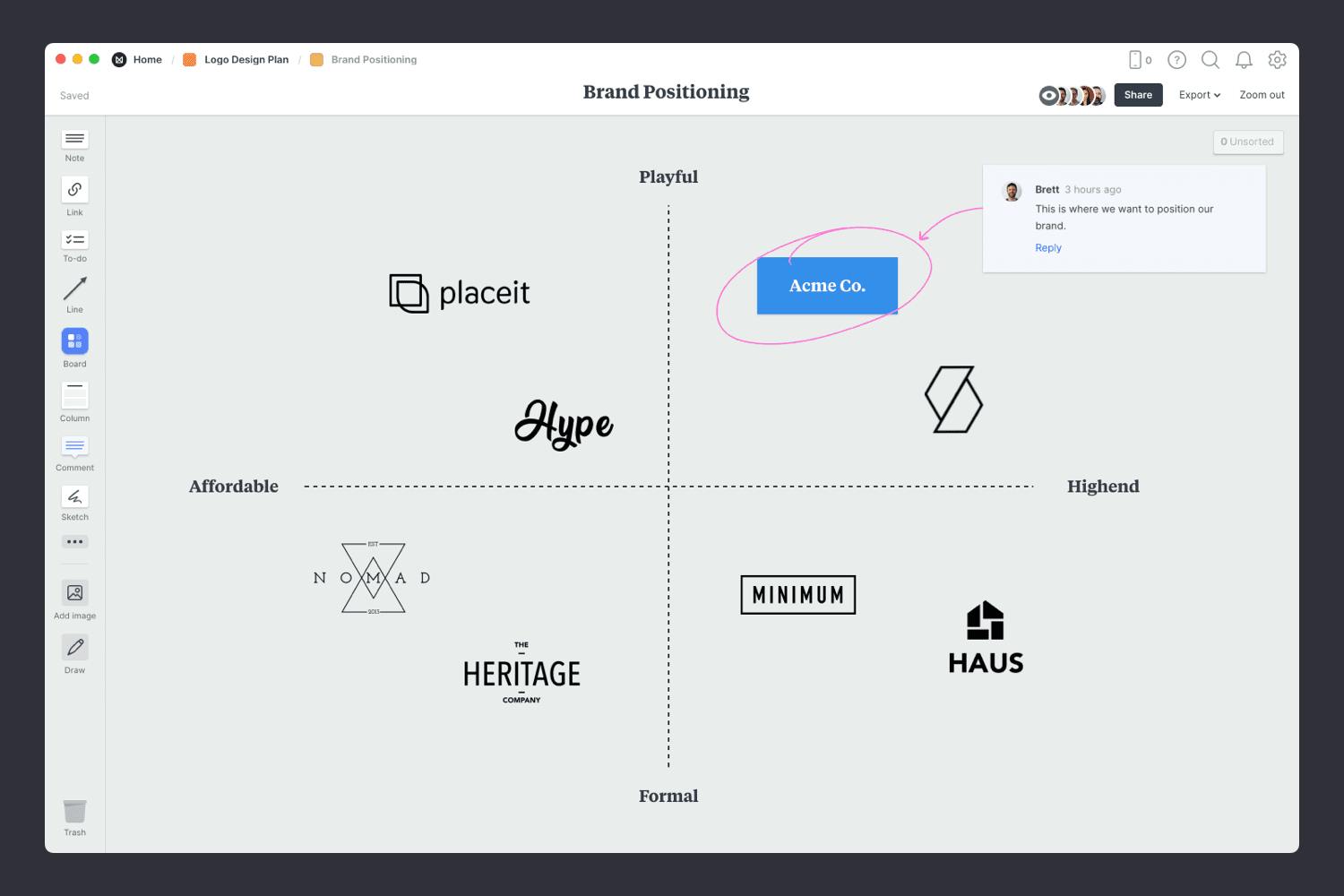Toggle the observer eye in the avatar row
Screen dimensions: 1344x896
(x=1047, y=95)
